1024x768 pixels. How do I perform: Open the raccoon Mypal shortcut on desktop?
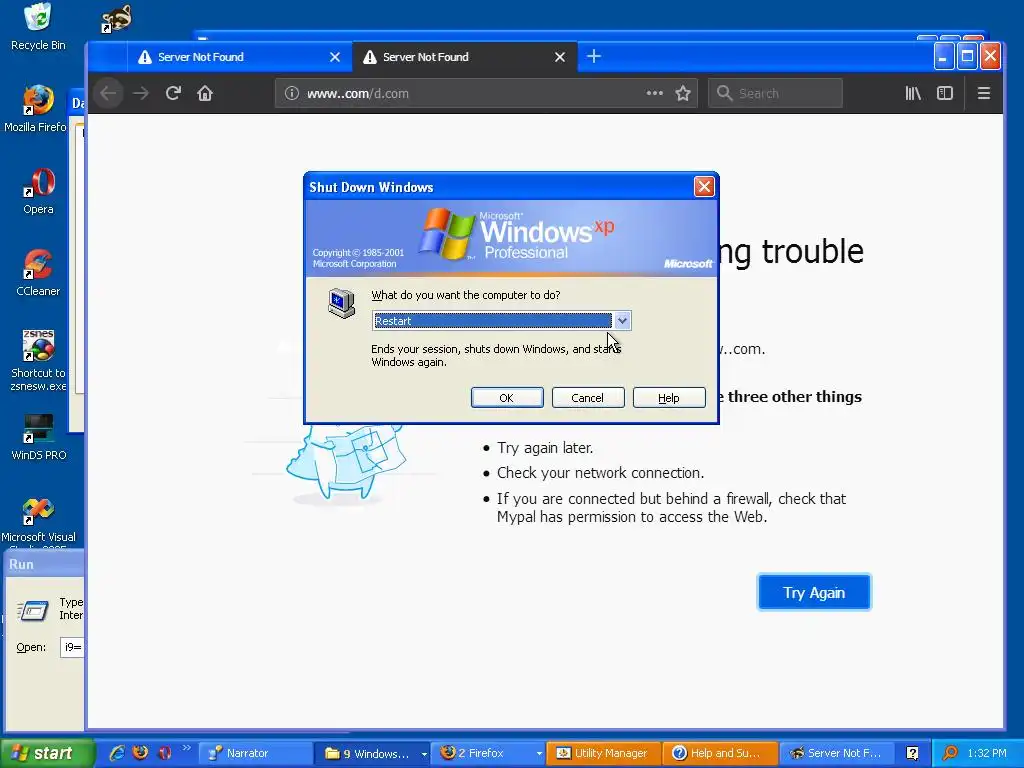tap(116, 18)
